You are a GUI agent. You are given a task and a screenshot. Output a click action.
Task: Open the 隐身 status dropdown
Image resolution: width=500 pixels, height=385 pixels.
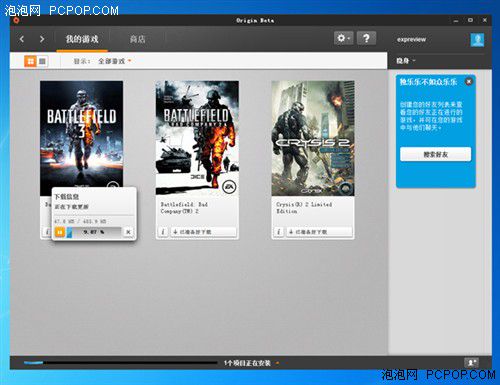(x=406, y=61)
